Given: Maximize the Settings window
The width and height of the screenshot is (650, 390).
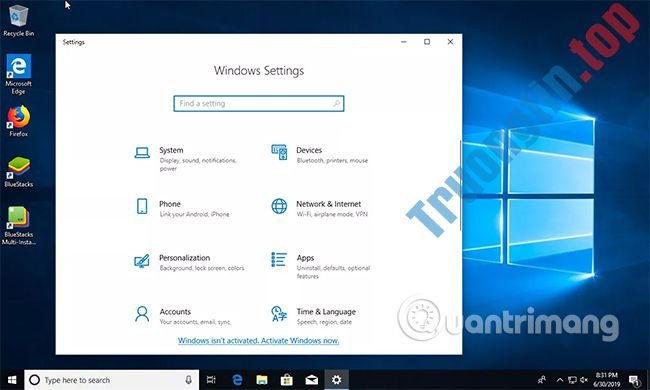Looking at the screenshot, I should (427, 42).
